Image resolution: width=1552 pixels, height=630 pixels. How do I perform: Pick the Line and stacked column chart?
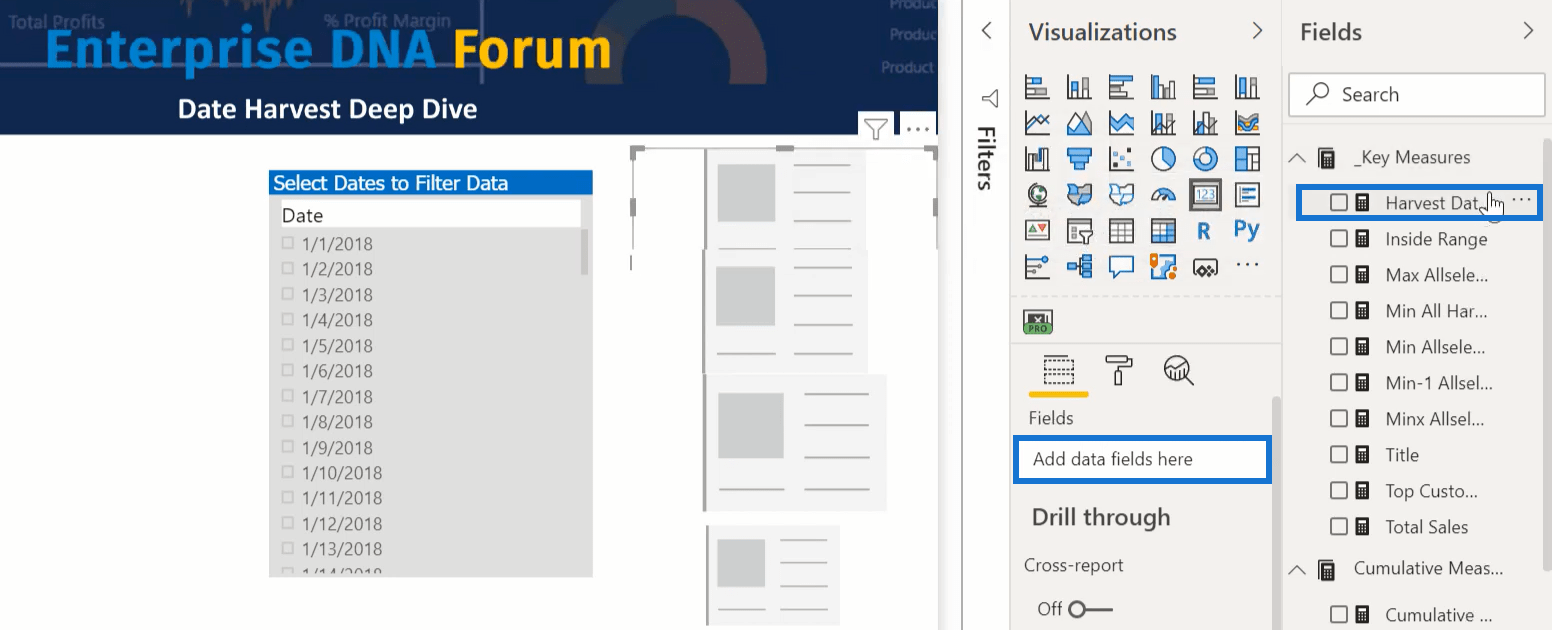click(1163, 123)
